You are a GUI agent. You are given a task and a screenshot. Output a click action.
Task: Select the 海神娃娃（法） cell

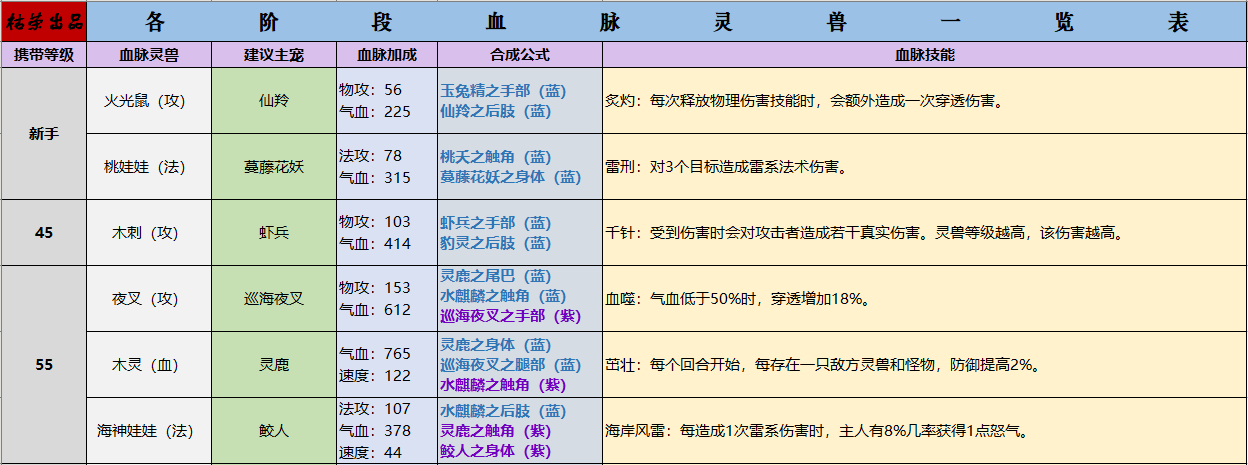click(x=149, y=431)
